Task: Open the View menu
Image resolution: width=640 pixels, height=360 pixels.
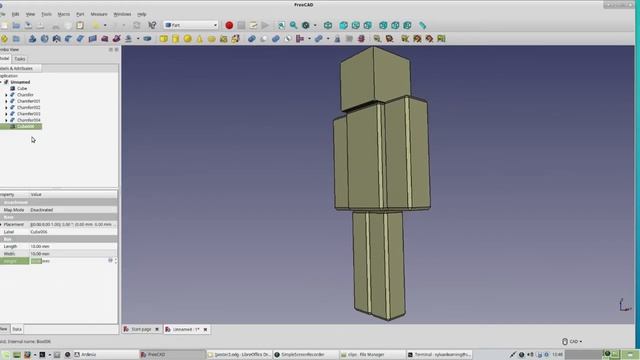Action: [30, 14]
